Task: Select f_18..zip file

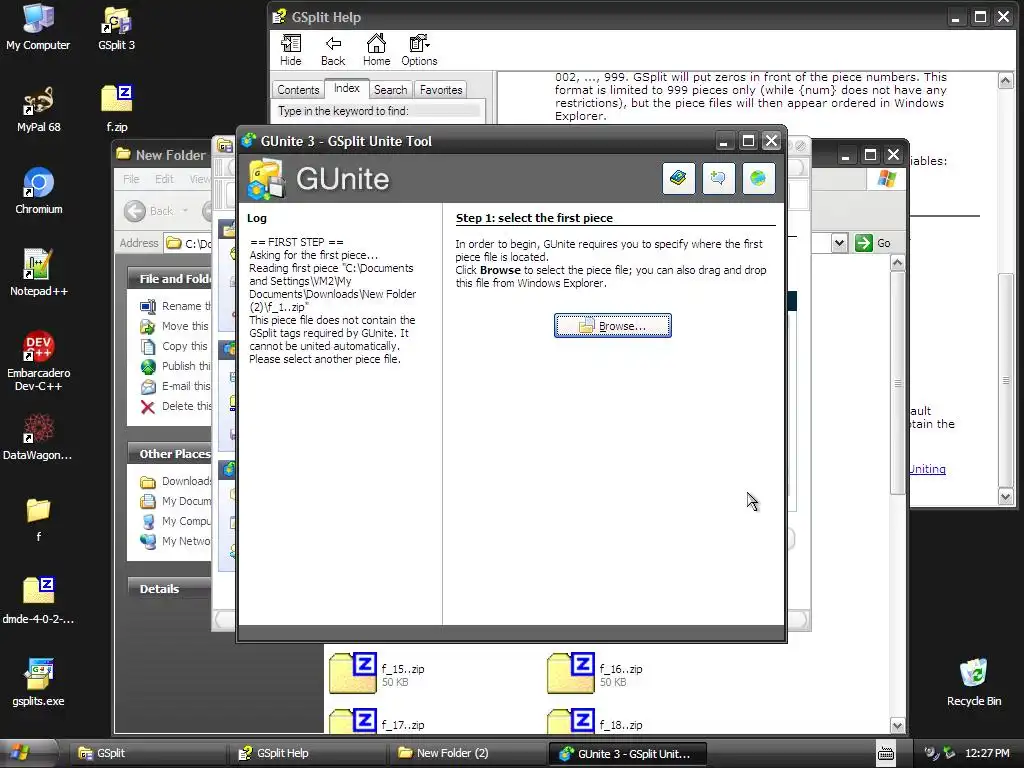Action: coord(596,721)
